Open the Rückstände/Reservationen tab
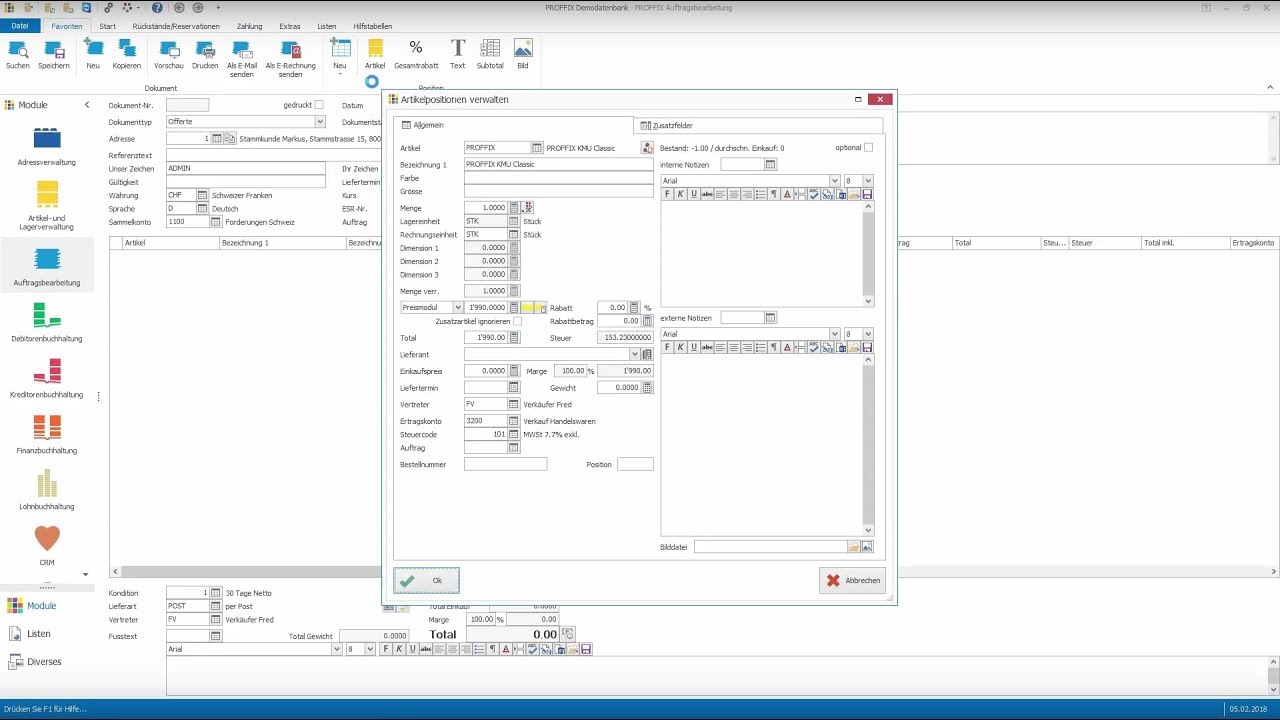 pyautogui.click(x=176, y=26)
